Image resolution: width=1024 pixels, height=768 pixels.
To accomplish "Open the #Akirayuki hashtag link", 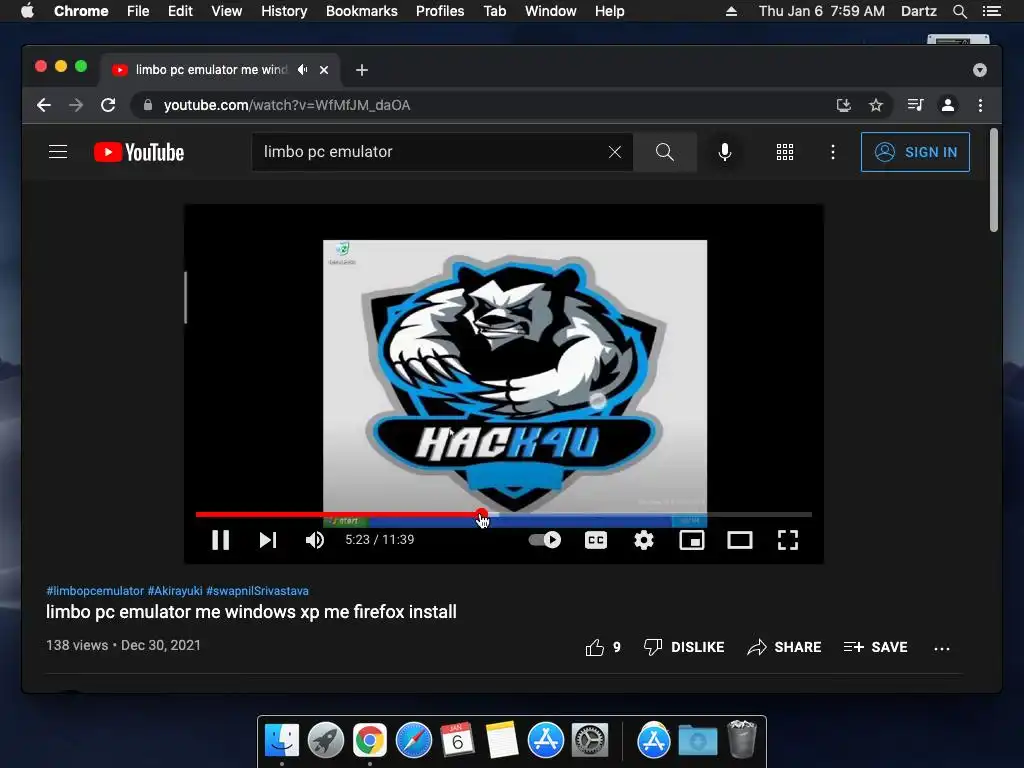I will click(175, 591).
